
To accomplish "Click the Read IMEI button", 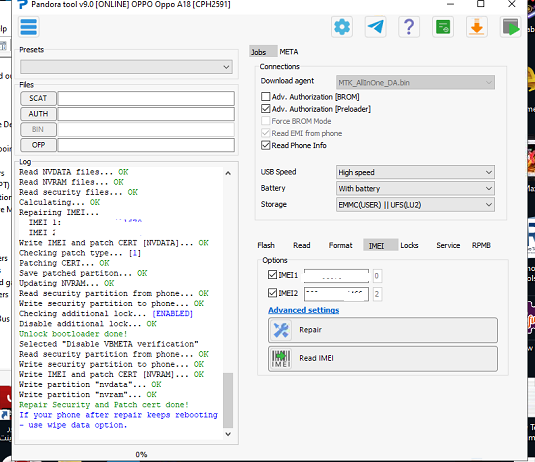I will click(383, 359).
